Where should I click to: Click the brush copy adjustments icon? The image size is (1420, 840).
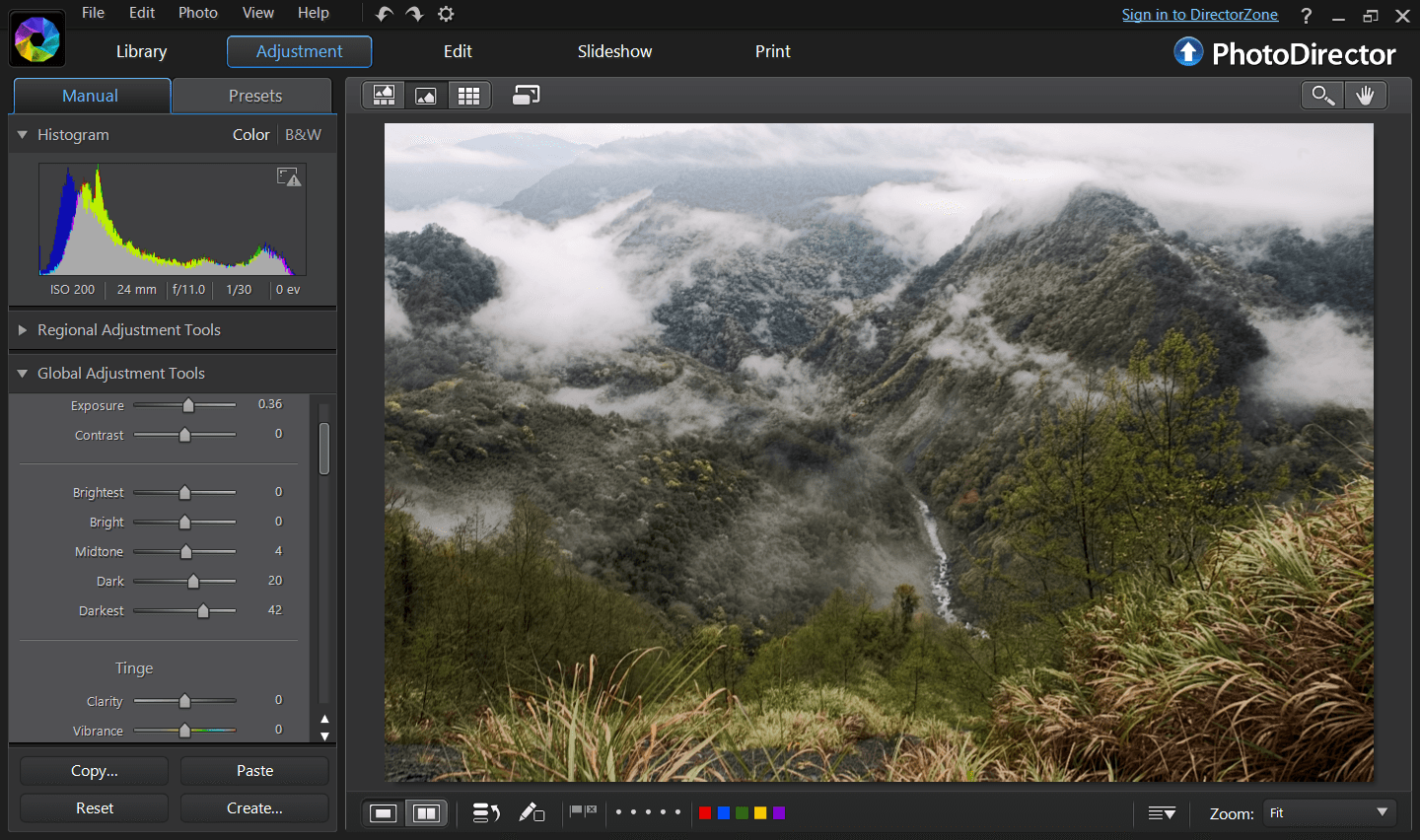(x=532, y=812)
